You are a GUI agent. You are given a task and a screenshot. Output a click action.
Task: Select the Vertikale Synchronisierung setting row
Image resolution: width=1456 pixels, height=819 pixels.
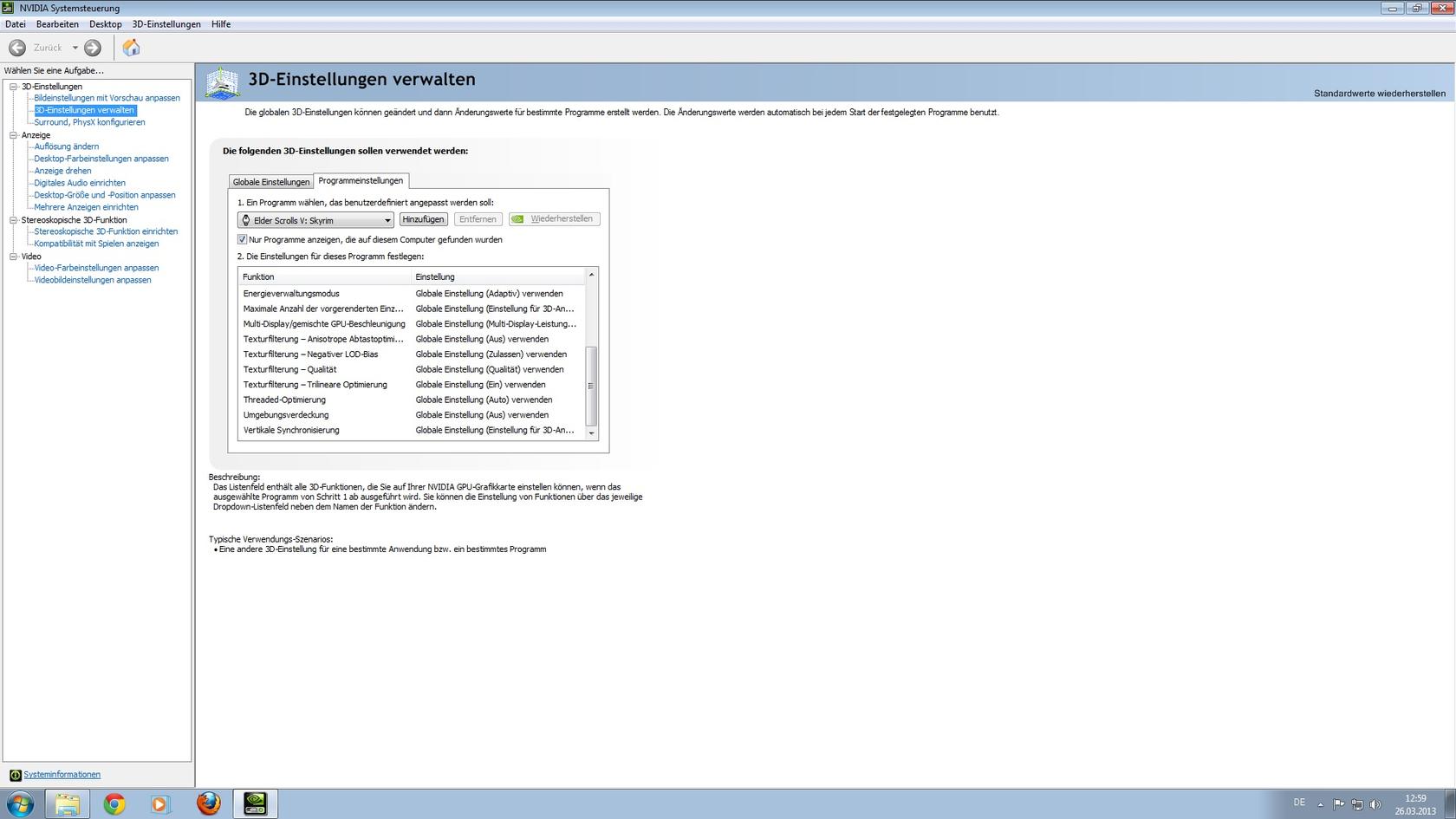291,430
